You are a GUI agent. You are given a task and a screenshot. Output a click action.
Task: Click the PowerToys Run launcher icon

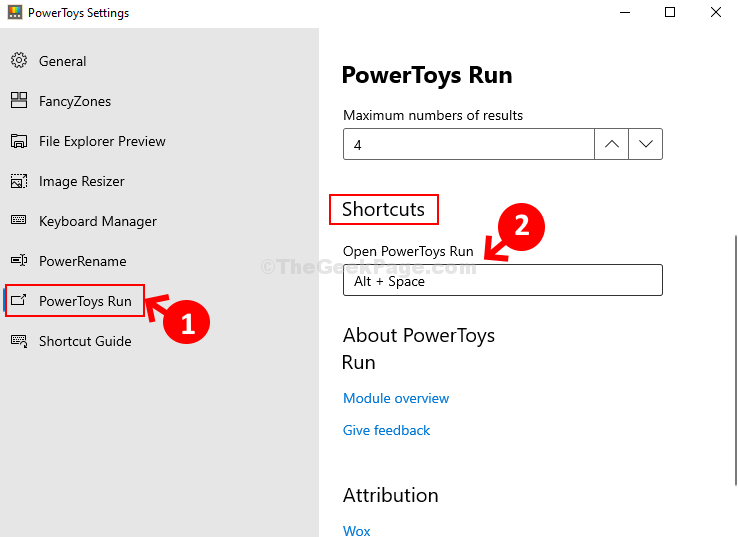pos(19,300)
